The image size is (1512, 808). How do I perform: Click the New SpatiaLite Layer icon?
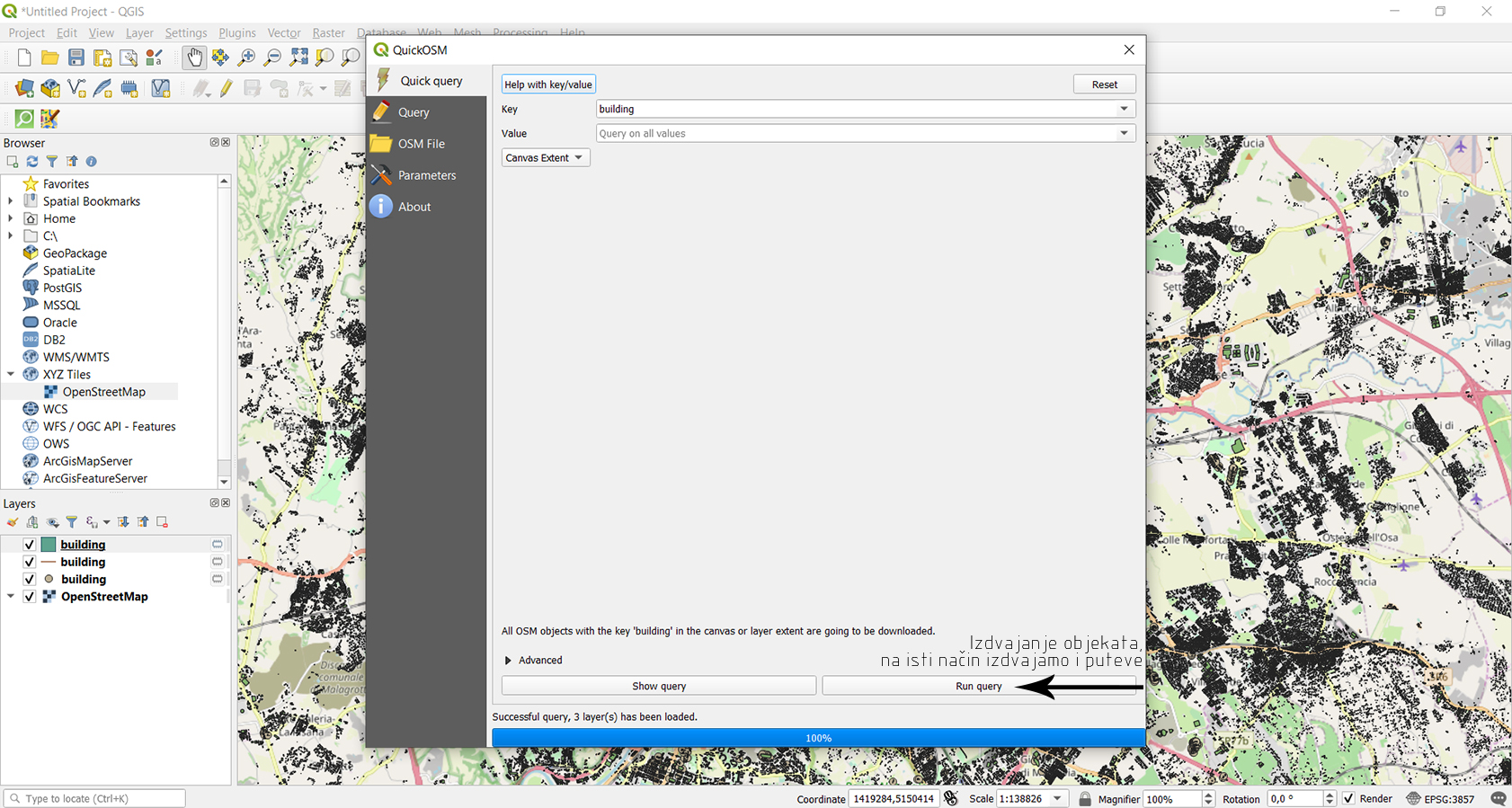pos(102,88)
